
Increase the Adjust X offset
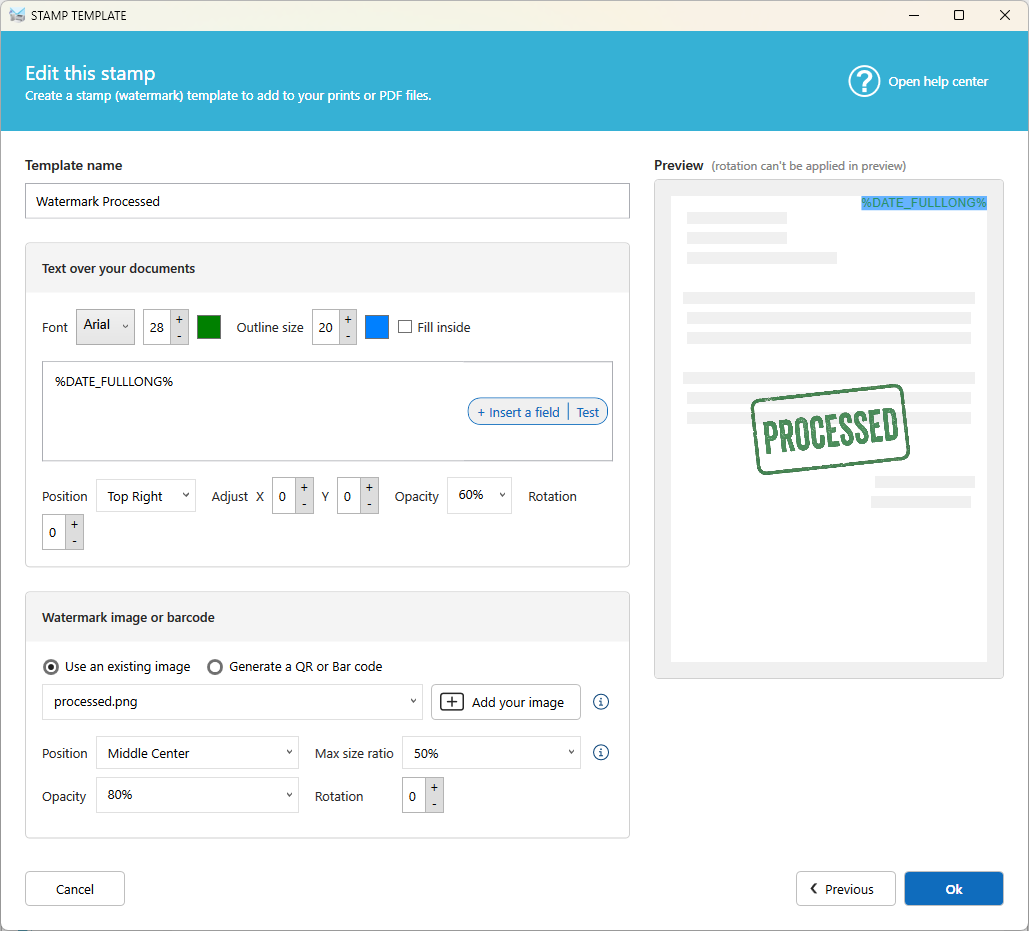[x=304, y=487]
